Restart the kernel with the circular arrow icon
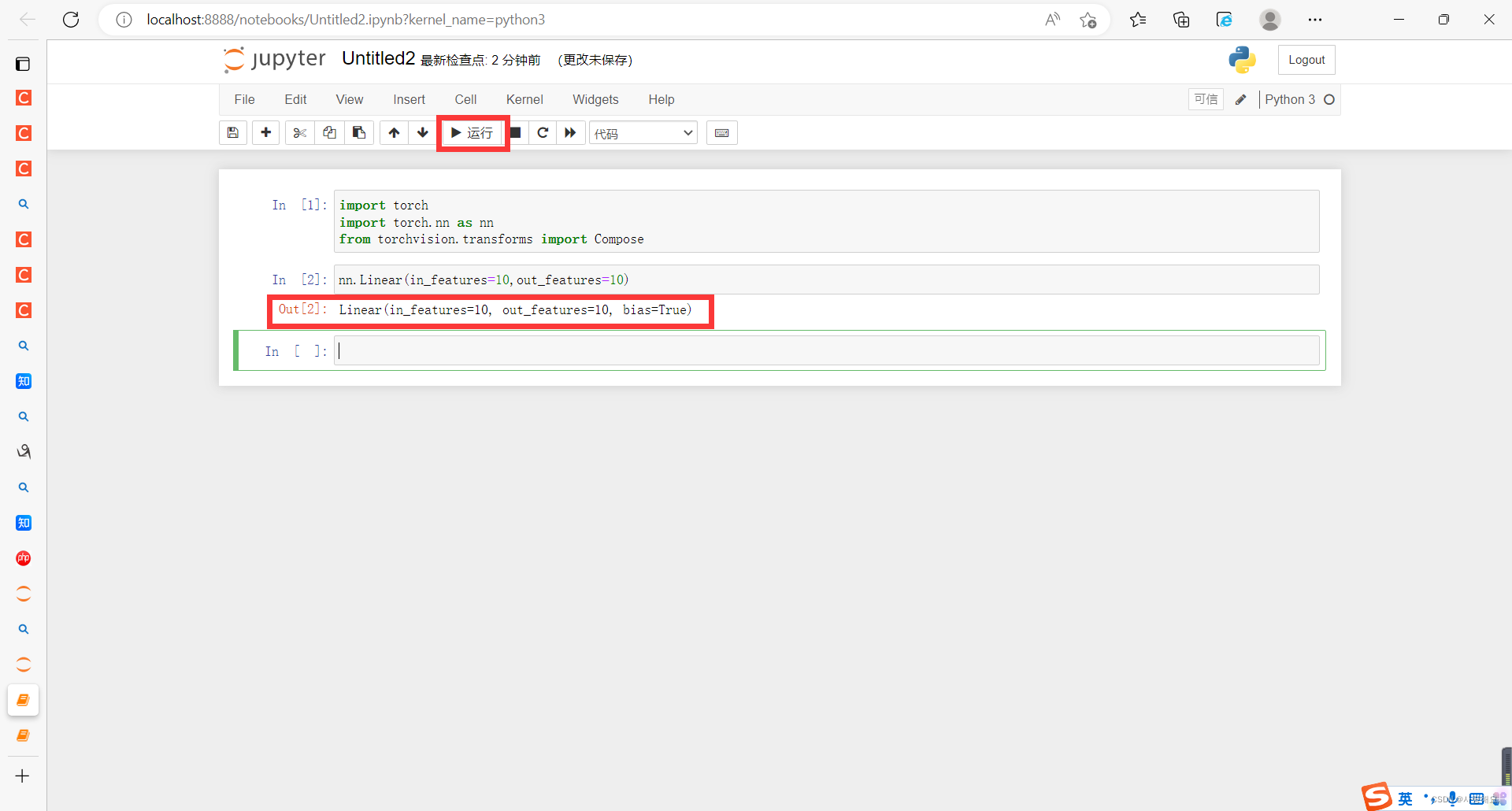1512x811 pixels. click(x=543, y=132)
